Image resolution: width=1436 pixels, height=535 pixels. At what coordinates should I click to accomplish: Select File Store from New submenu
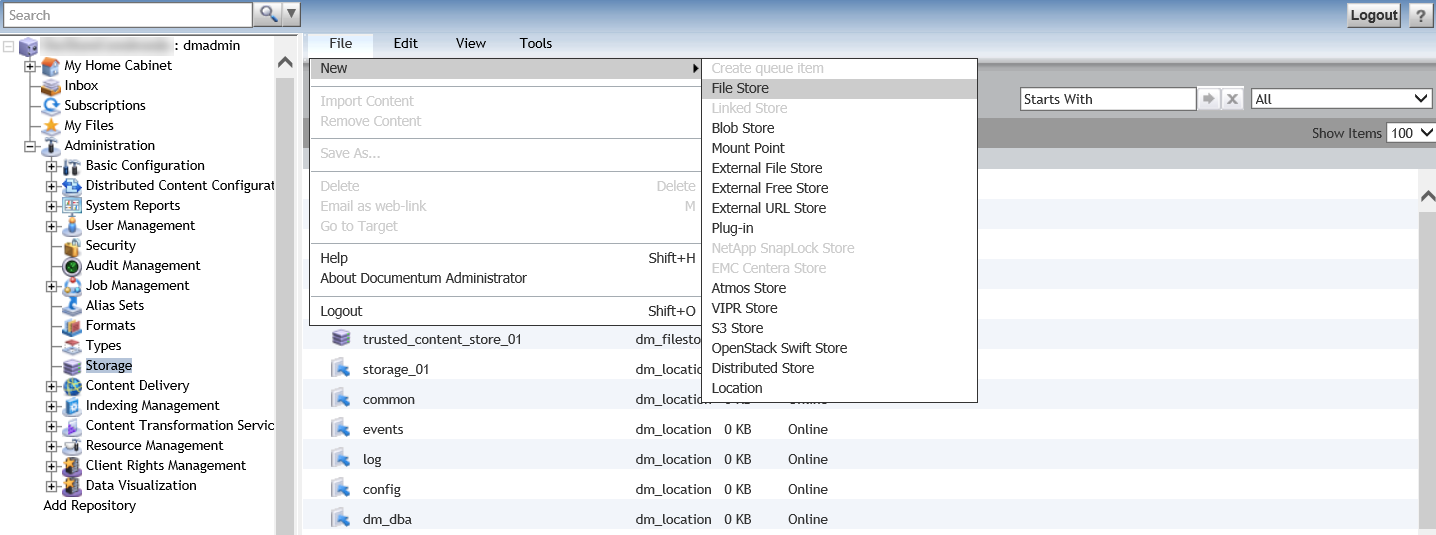pyautogui.click(x=740, y=88)
